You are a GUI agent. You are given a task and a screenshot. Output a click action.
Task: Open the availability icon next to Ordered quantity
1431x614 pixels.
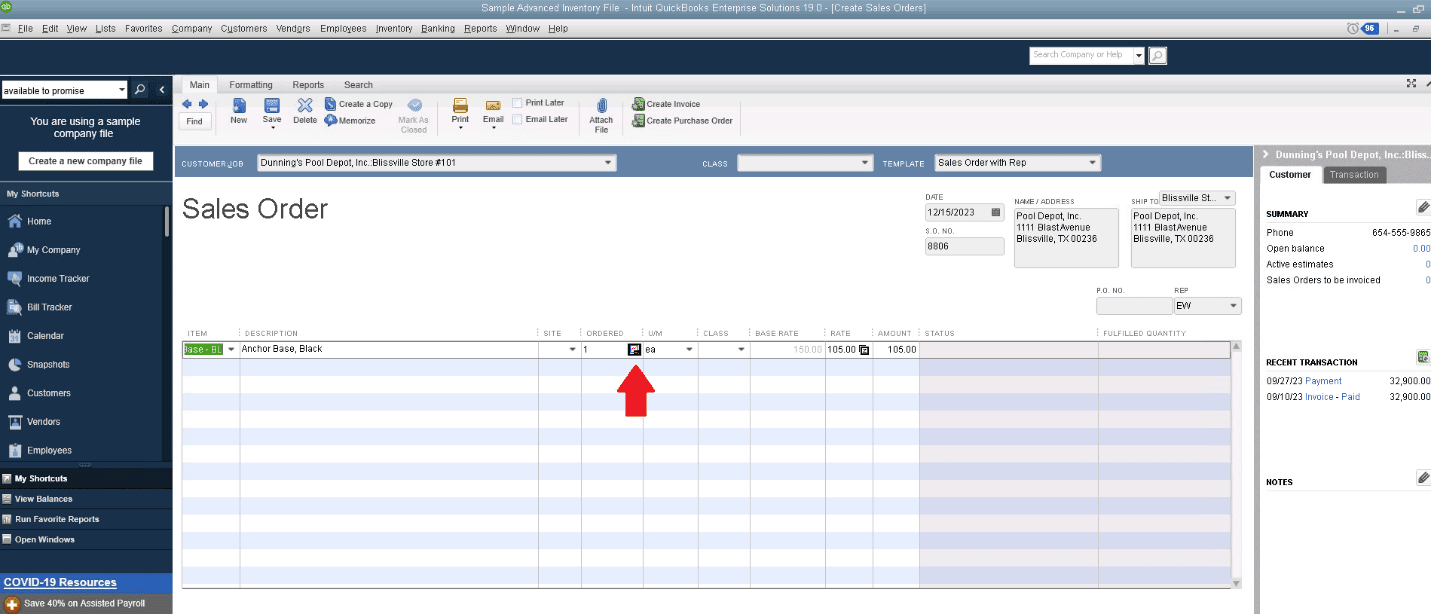click(x=634, y=349)
